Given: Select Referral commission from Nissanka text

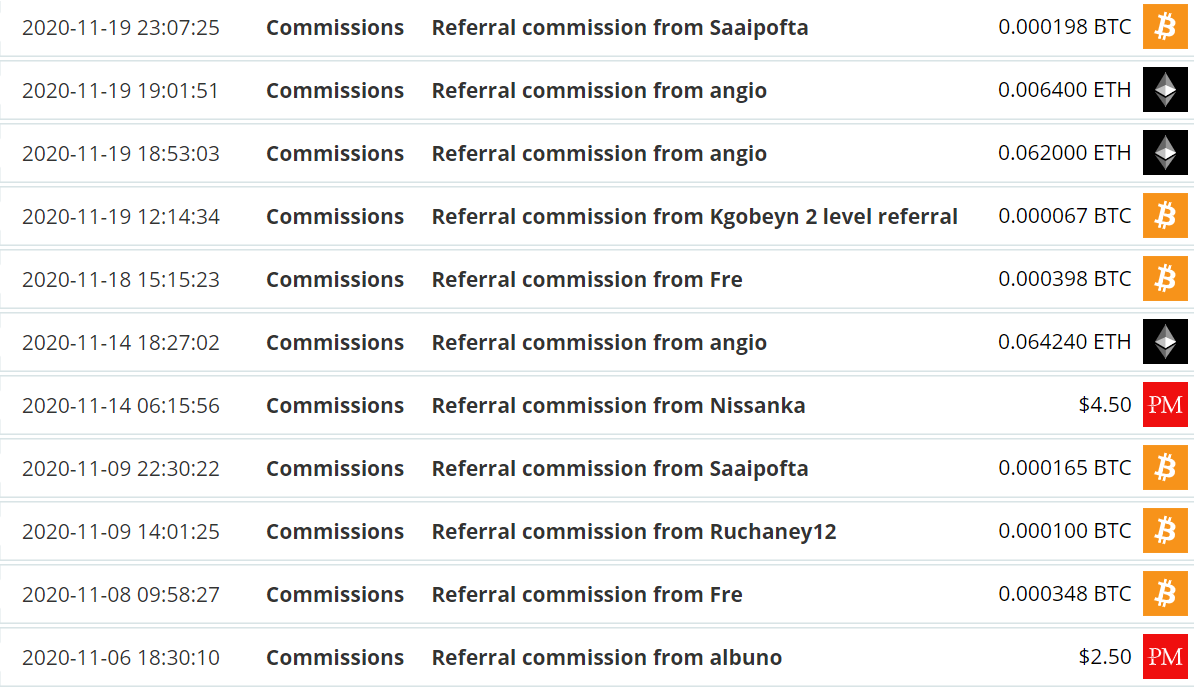Looking at the screenshot, I should (x=618, y=406).
